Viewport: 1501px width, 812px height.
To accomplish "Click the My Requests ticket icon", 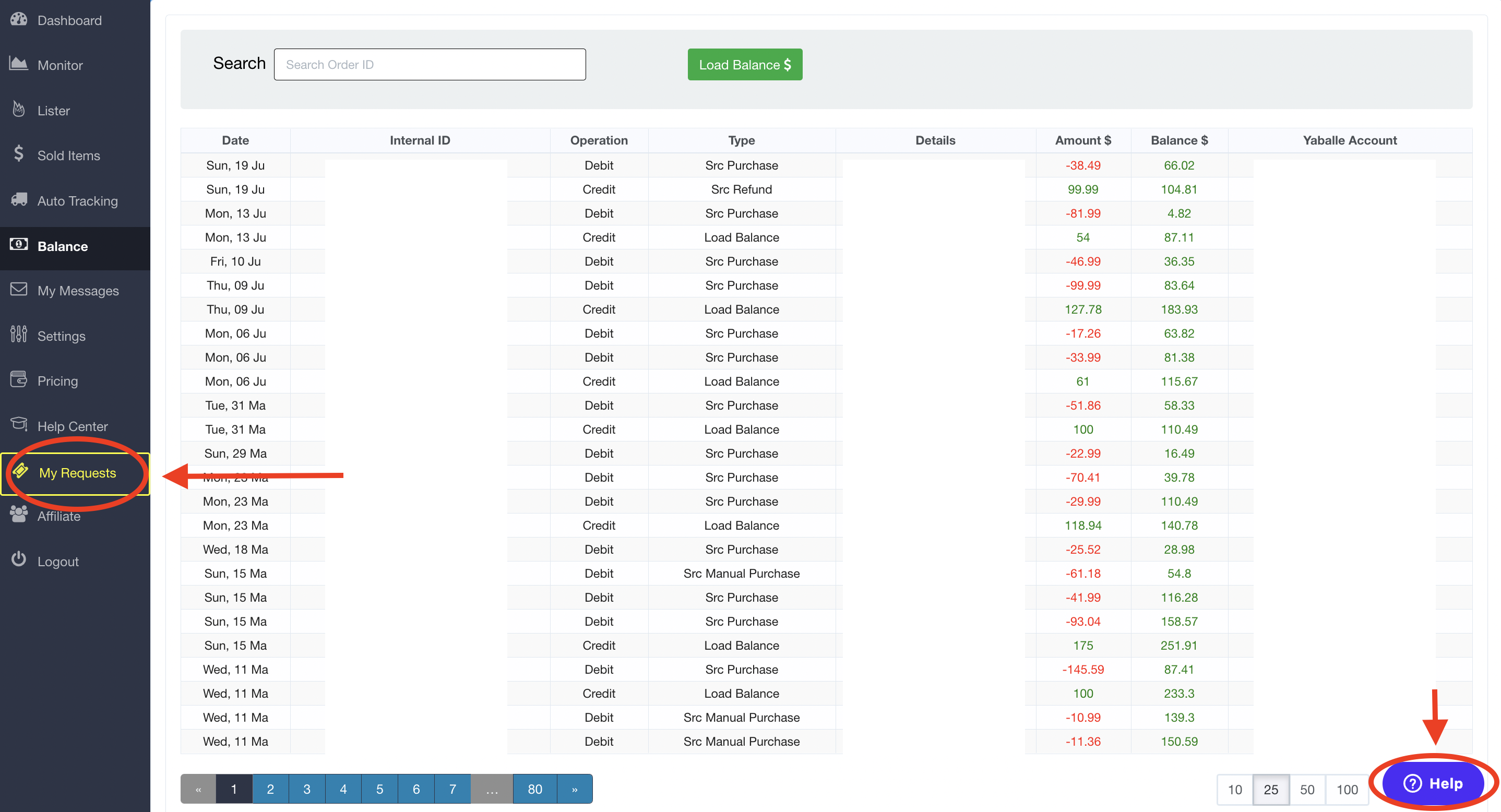I will point(20,471).
